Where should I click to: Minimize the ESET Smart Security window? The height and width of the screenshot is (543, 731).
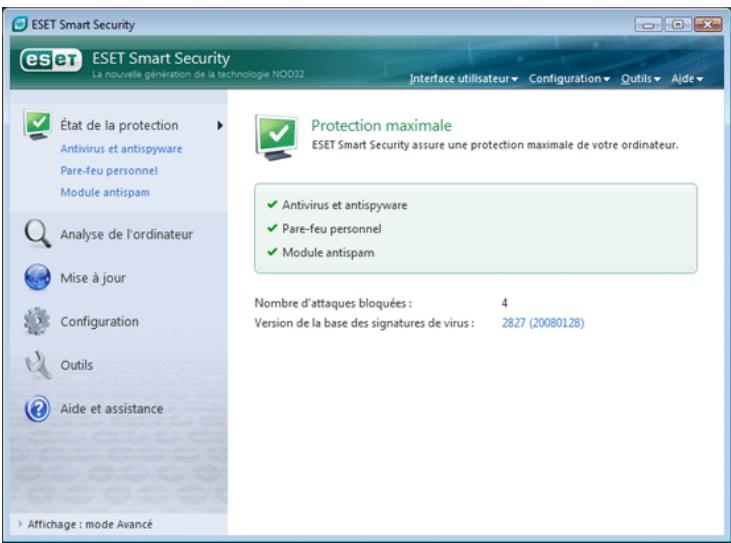(648, 24)
